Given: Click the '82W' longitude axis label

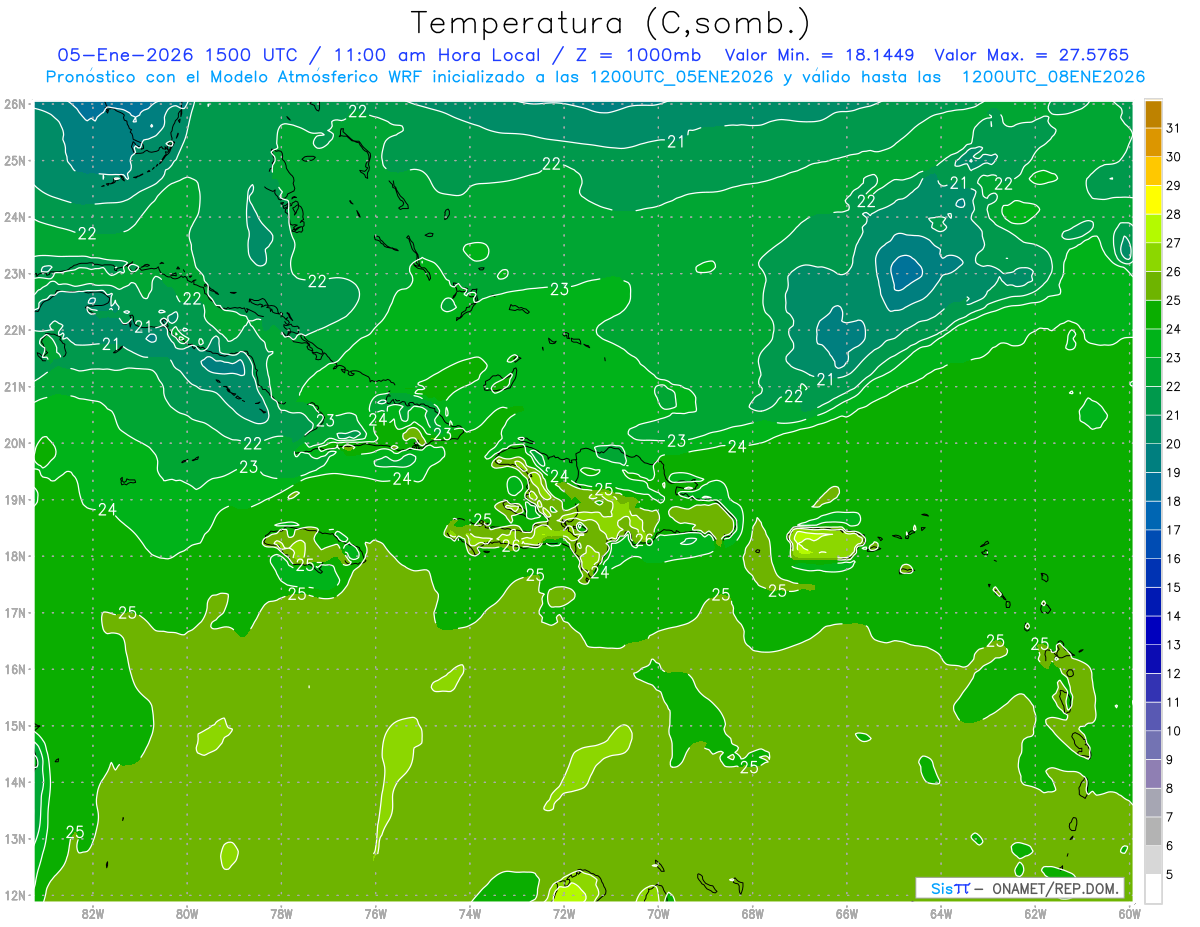Looking at the screenshot, I should click(92, 914).
